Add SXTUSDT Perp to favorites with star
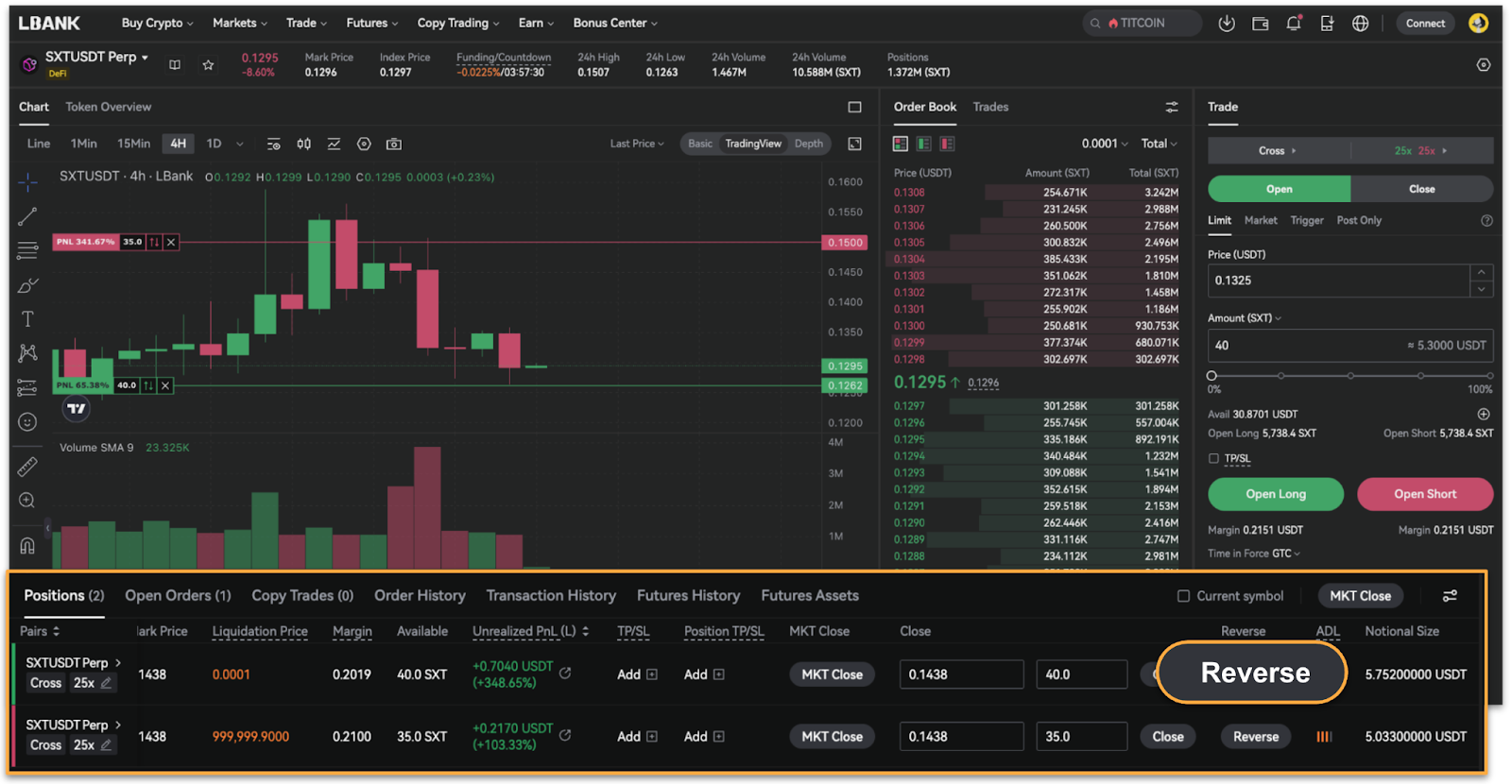 tap(208, 65)
